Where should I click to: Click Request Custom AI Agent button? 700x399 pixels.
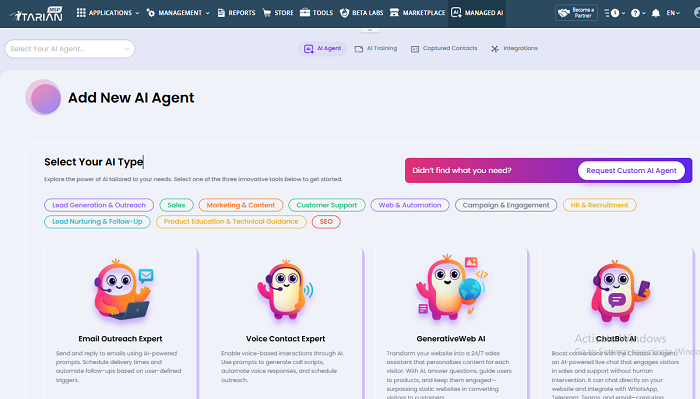pos(631,170)
